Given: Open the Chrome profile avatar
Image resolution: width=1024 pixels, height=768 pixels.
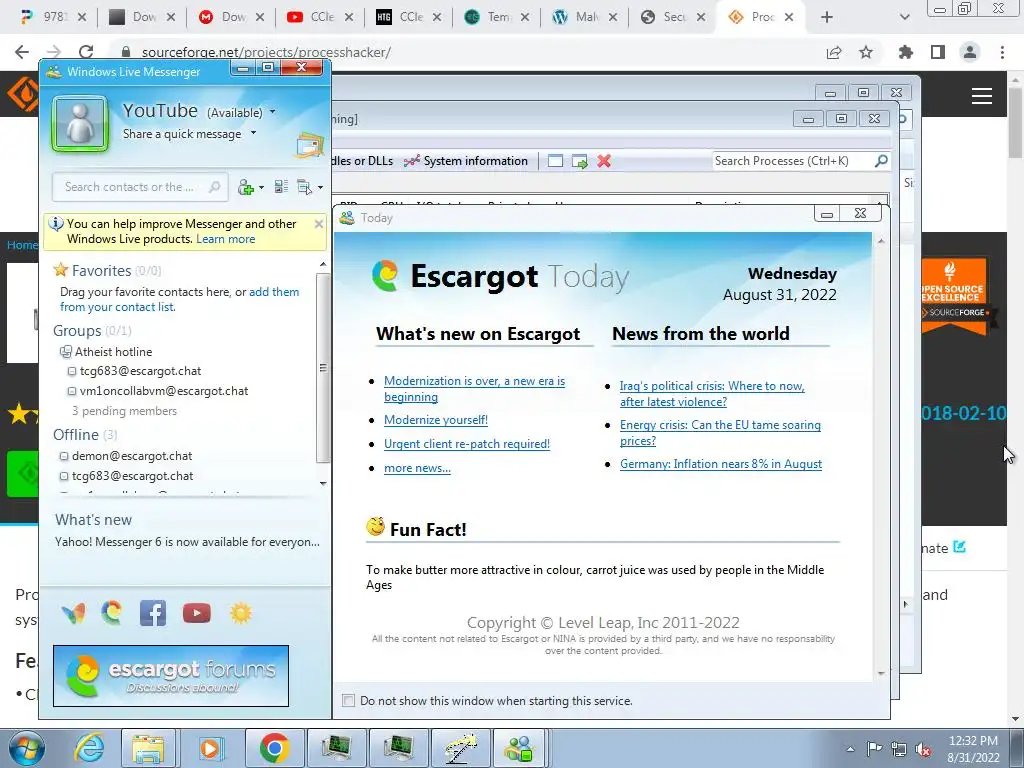Looking at the screenshot, I should coord(970,52).
